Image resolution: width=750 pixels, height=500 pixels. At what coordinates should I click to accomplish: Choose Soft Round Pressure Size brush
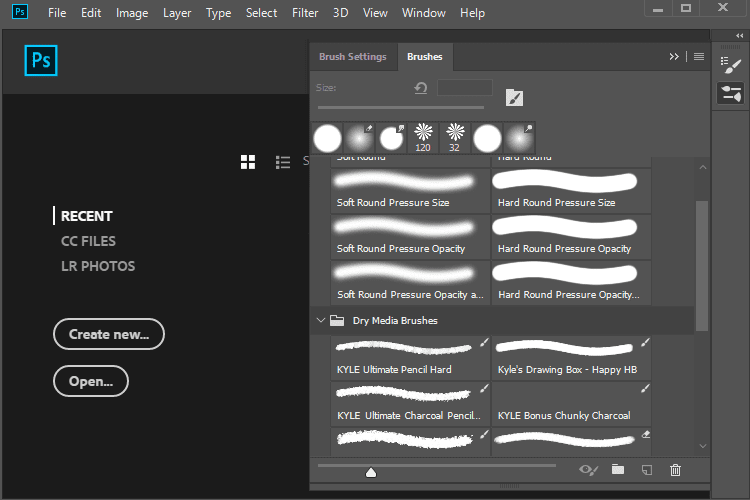tap(410, 190)
